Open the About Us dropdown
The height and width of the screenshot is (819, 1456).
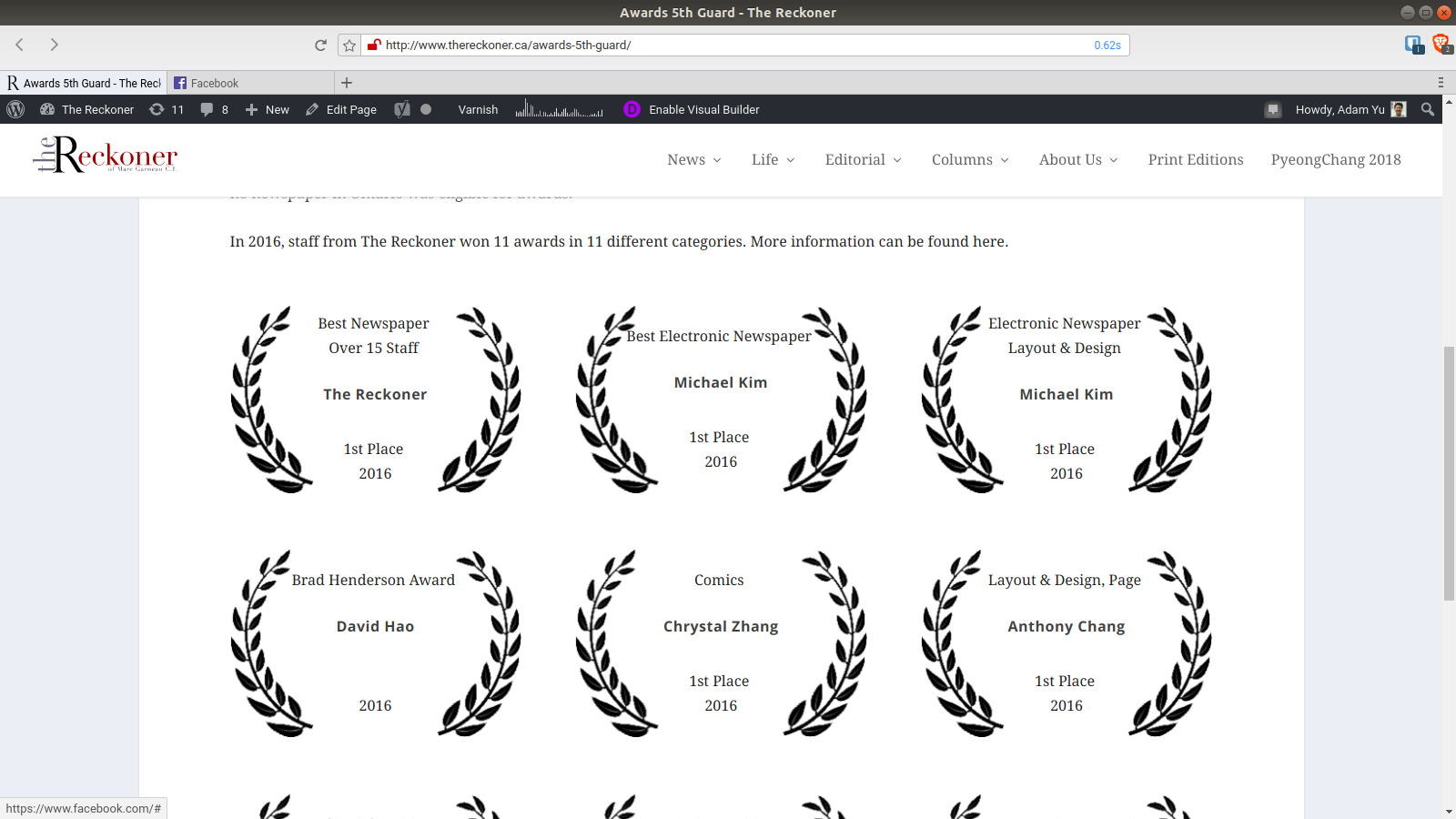pos(1077,159)
